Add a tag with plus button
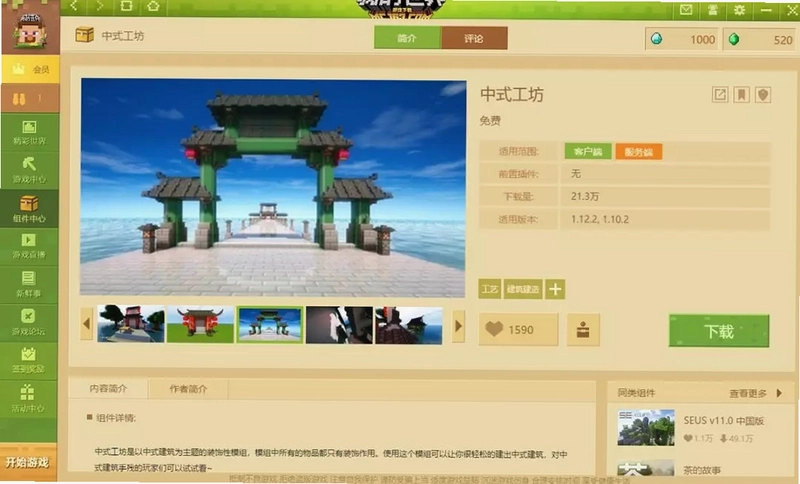 click(555, 289)
